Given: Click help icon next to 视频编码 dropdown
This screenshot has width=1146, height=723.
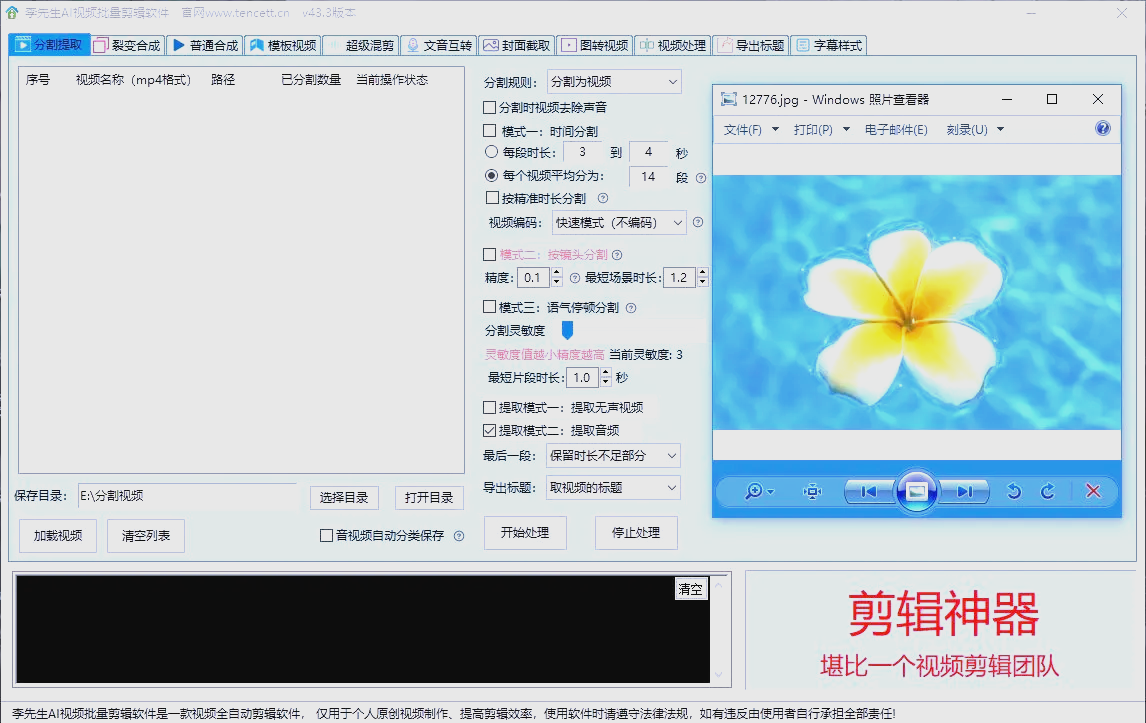Looking at the screenshot, I should coord(698,222).
